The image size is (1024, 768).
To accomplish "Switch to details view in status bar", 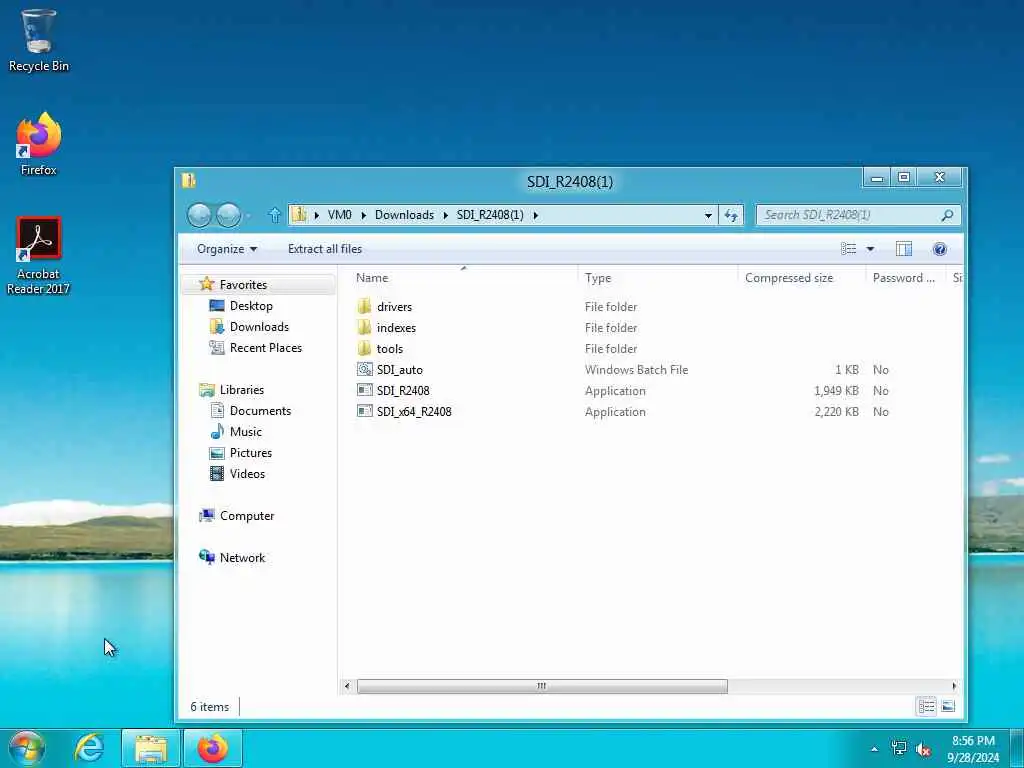I will (926, 707).
